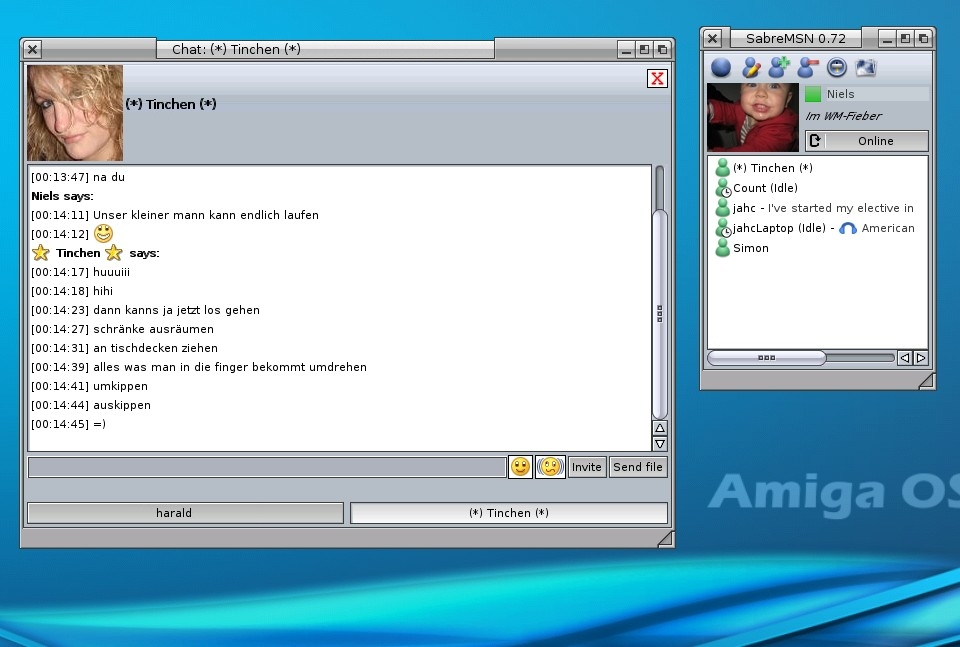Click the display picture photo icon in toolbar

[866, 67]
